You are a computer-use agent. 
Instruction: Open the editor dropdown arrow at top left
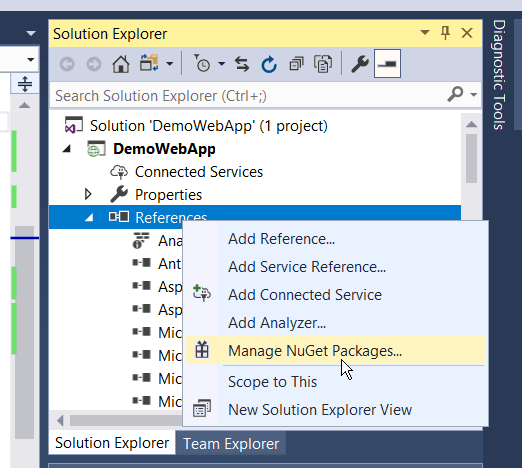pos(31,33)
